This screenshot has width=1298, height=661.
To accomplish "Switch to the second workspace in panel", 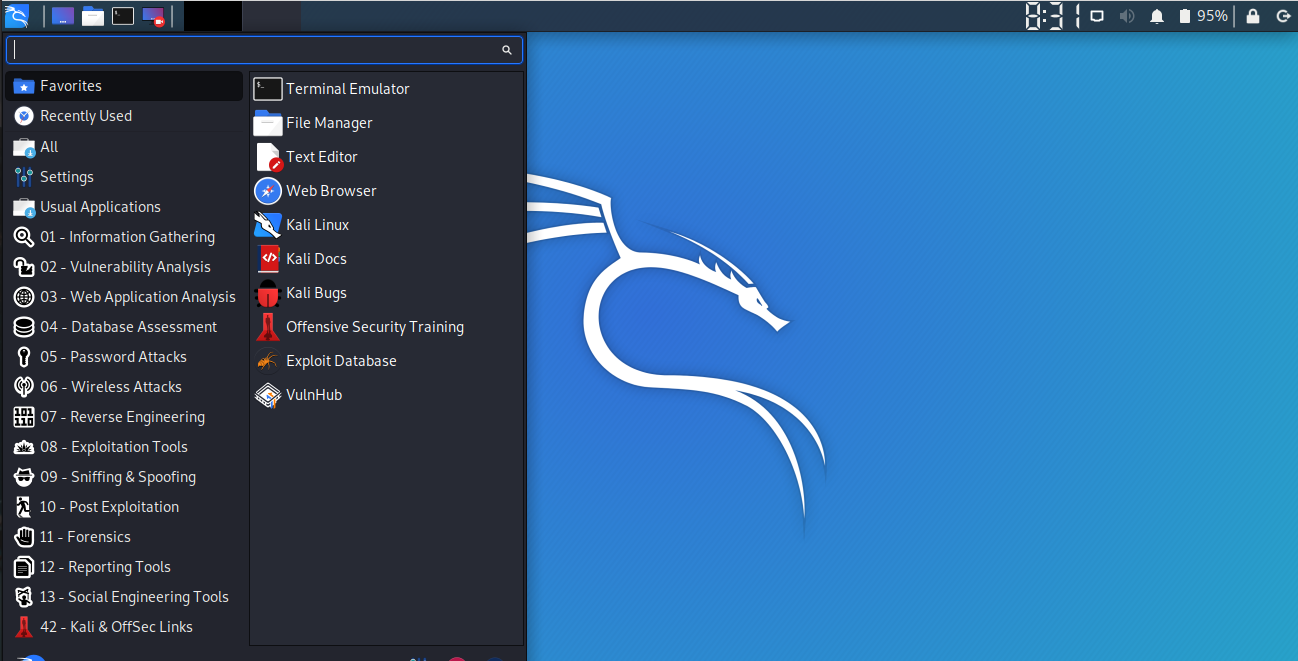I will click(x=271, y=16).
